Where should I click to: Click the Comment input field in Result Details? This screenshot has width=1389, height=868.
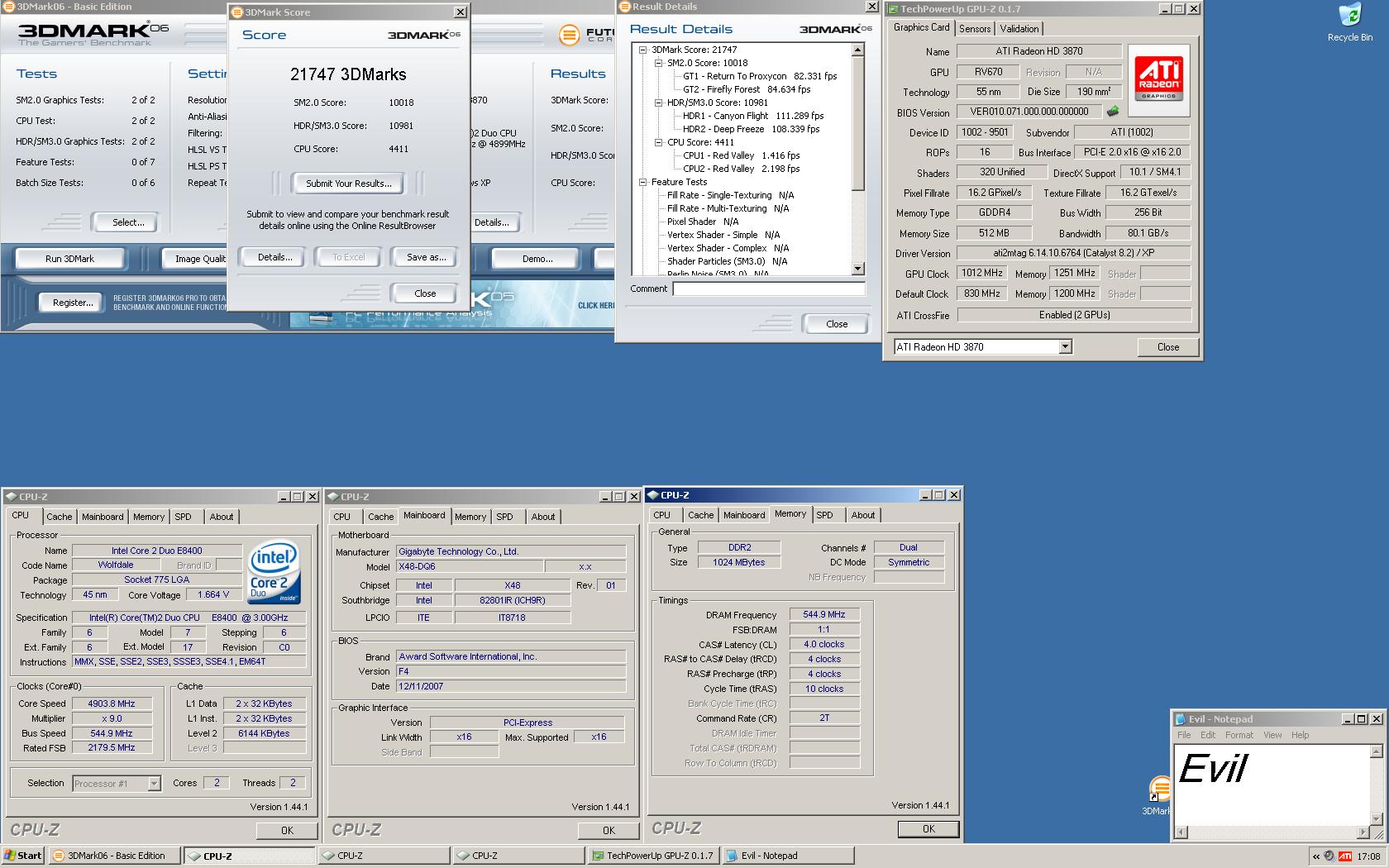point(769,289)
